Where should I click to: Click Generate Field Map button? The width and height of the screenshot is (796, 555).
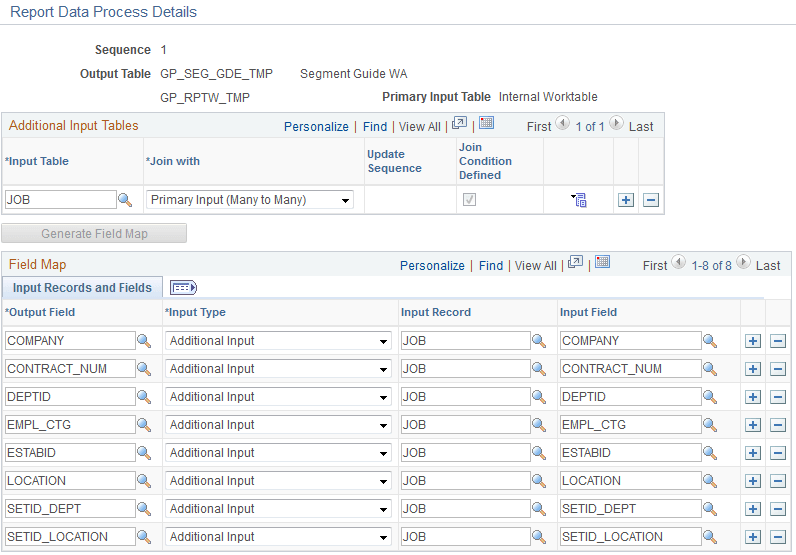pos(94,234)
